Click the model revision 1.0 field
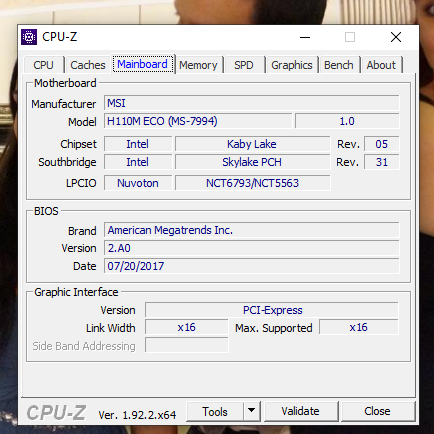This screenshot has height=434, width=434. [347, 121]
